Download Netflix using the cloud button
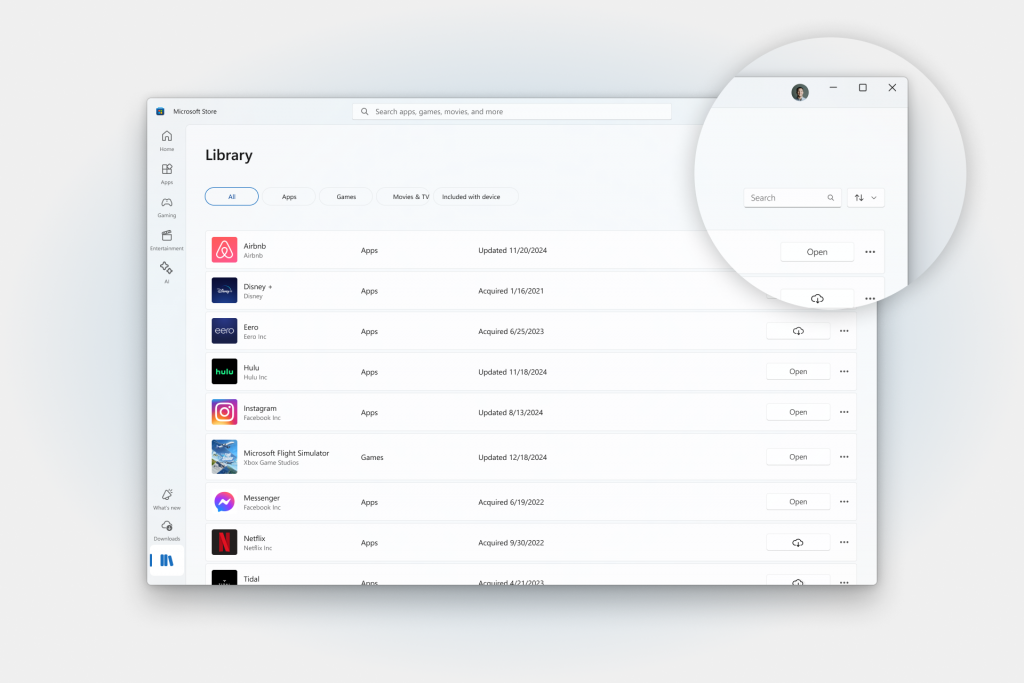This screenshot has height=683, width=1024. pyautogui.click(x=797, y=541)
